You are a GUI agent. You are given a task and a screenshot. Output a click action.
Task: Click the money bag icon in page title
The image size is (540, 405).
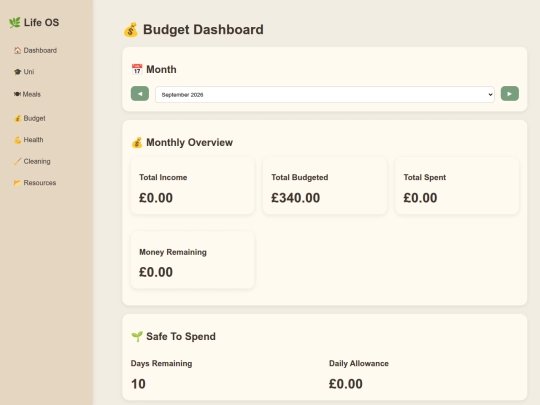[x=131, y=30]
